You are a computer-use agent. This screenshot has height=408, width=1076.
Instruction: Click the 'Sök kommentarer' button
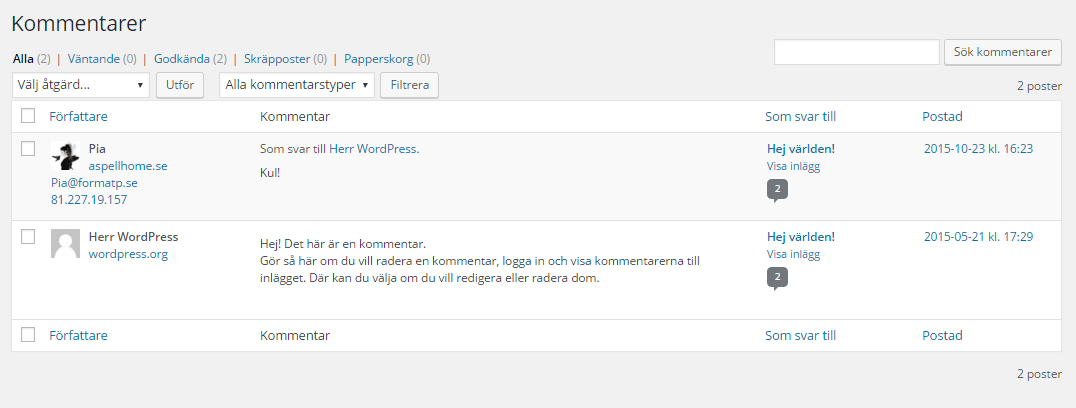[x=1003, y=52]
